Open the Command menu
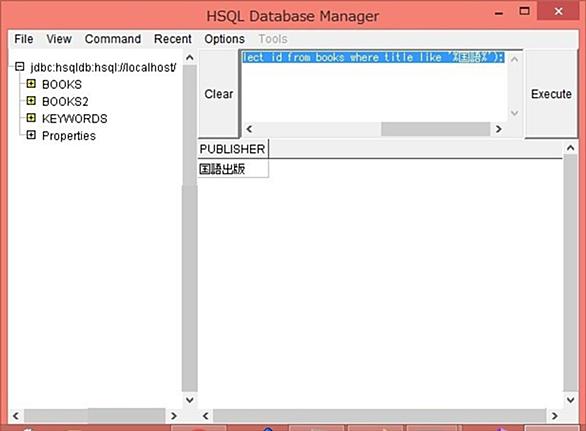 113,39
